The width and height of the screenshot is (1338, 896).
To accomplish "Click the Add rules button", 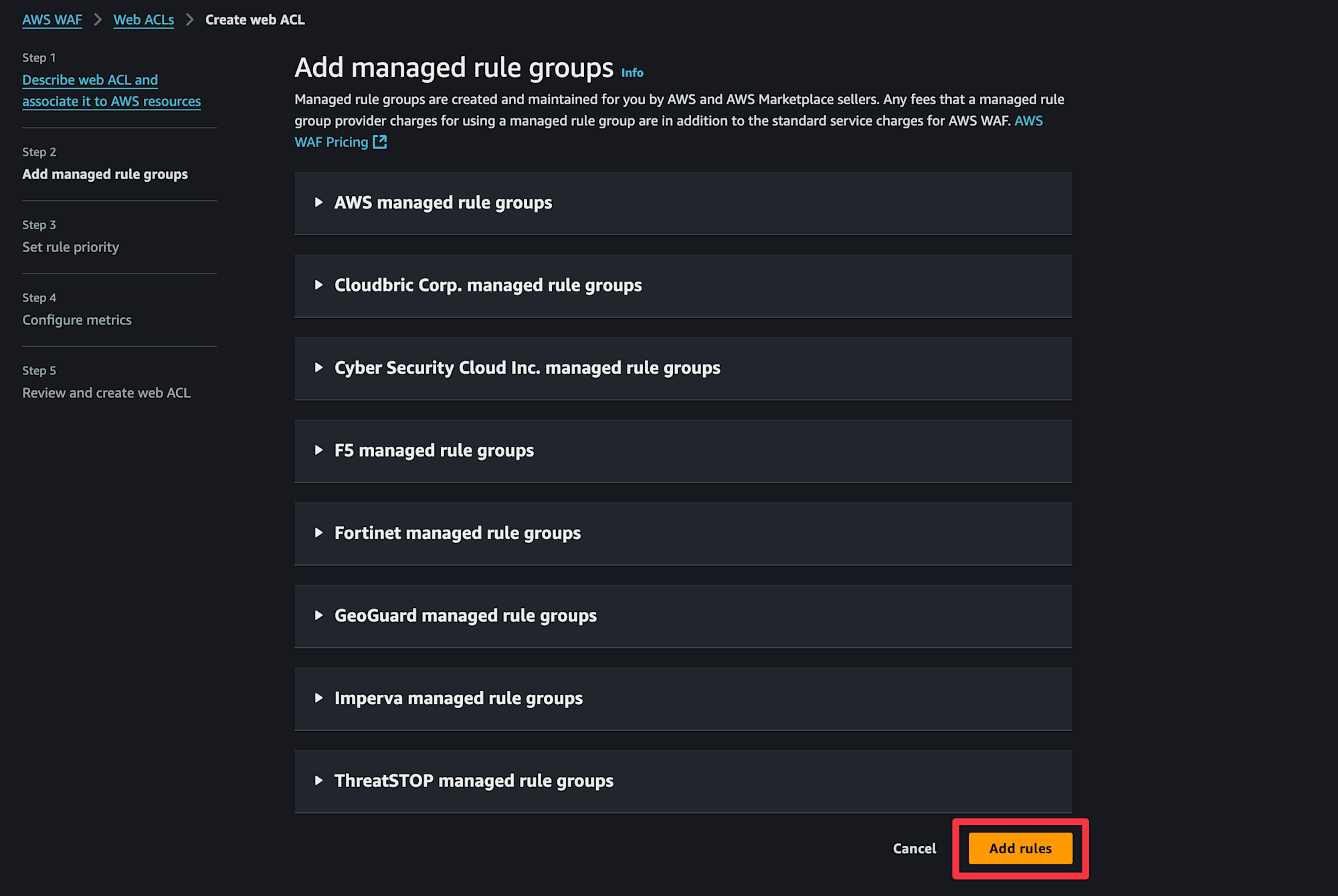I will pyautogui.click(x=1020, y=849).
